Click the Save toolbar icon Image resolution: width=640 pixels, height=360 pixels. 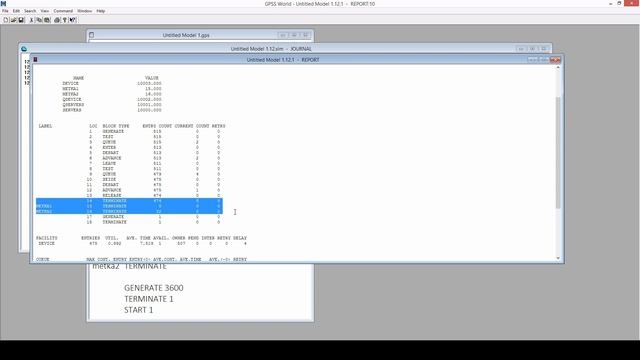tap(21, 20)
